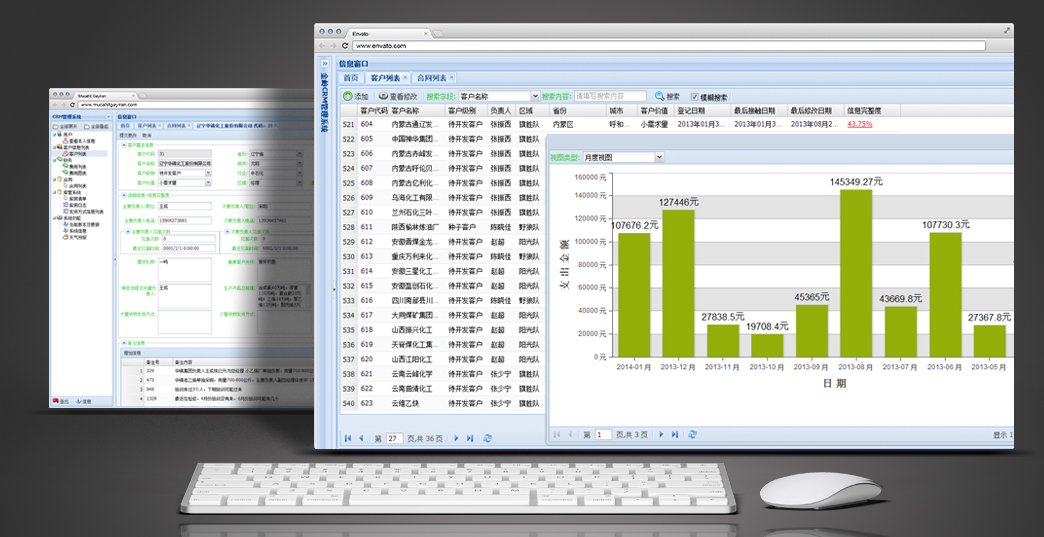
Task: Open the 视图类型 月度视图 dropdown
Action: point(660,157)
